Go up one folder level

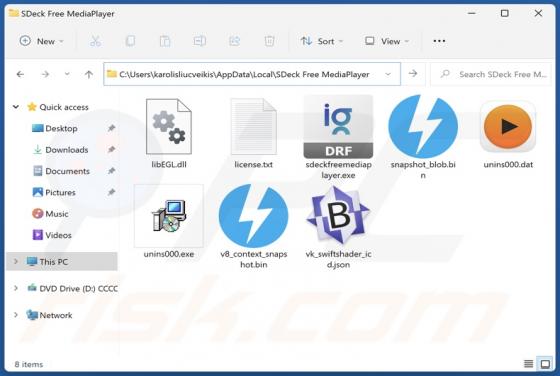coord(89,74)
